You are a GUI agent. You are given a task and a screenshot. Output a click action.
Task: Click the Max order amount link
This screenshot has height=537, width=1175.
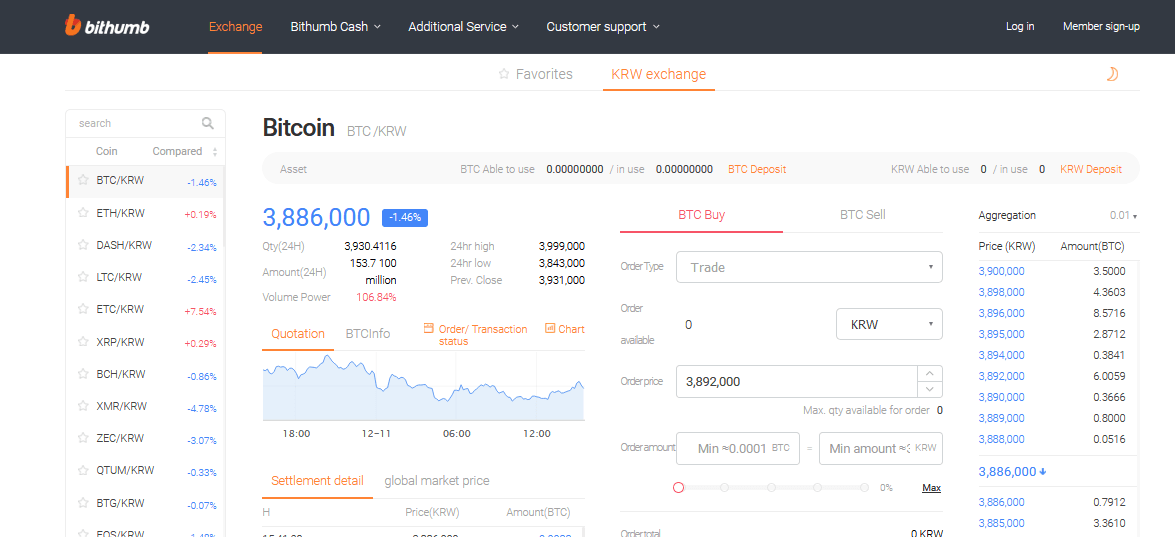coord(931,488)
